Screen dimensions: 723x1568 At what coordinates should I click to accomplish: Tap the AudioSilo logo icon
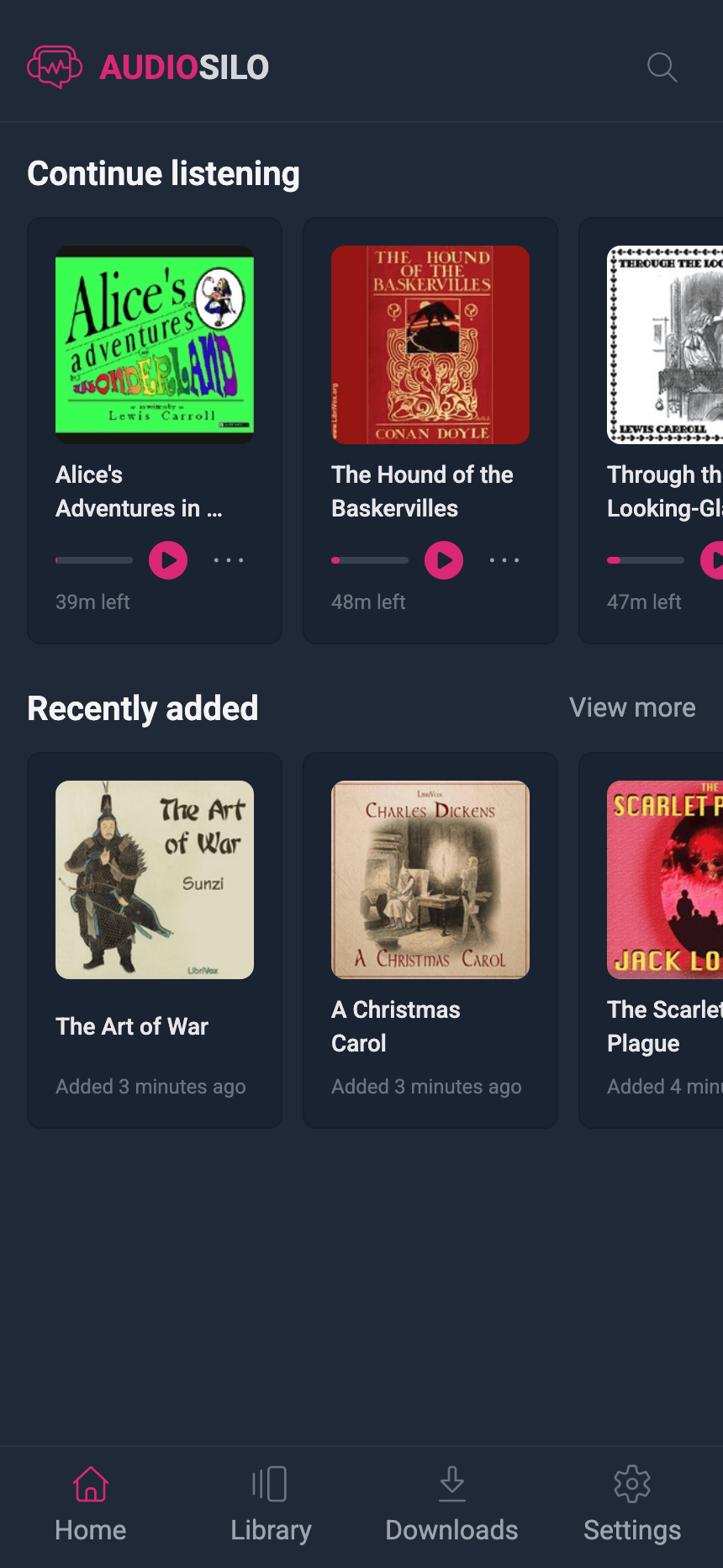point(55,67)
